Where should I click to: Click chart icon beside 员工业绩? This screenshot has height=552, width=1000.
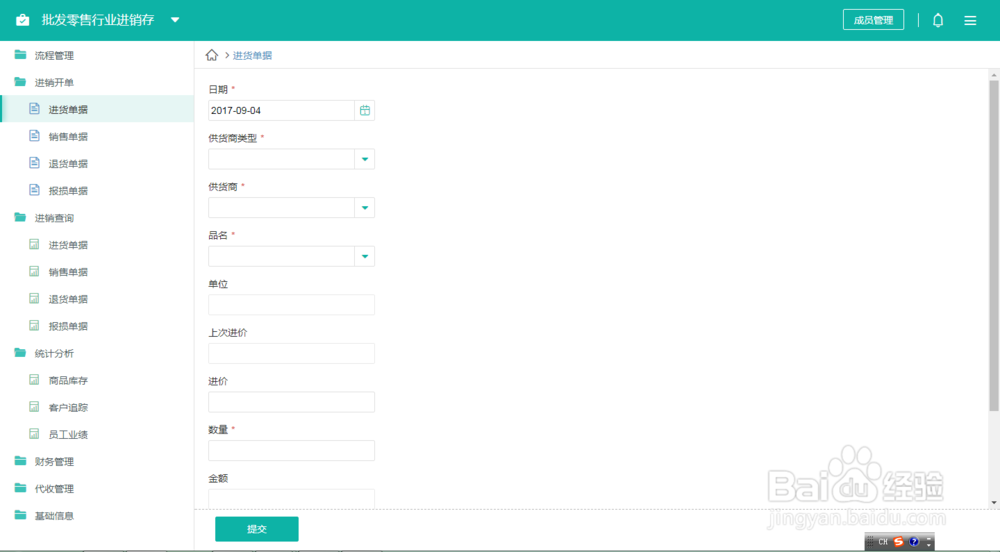(x=34, y=434)
